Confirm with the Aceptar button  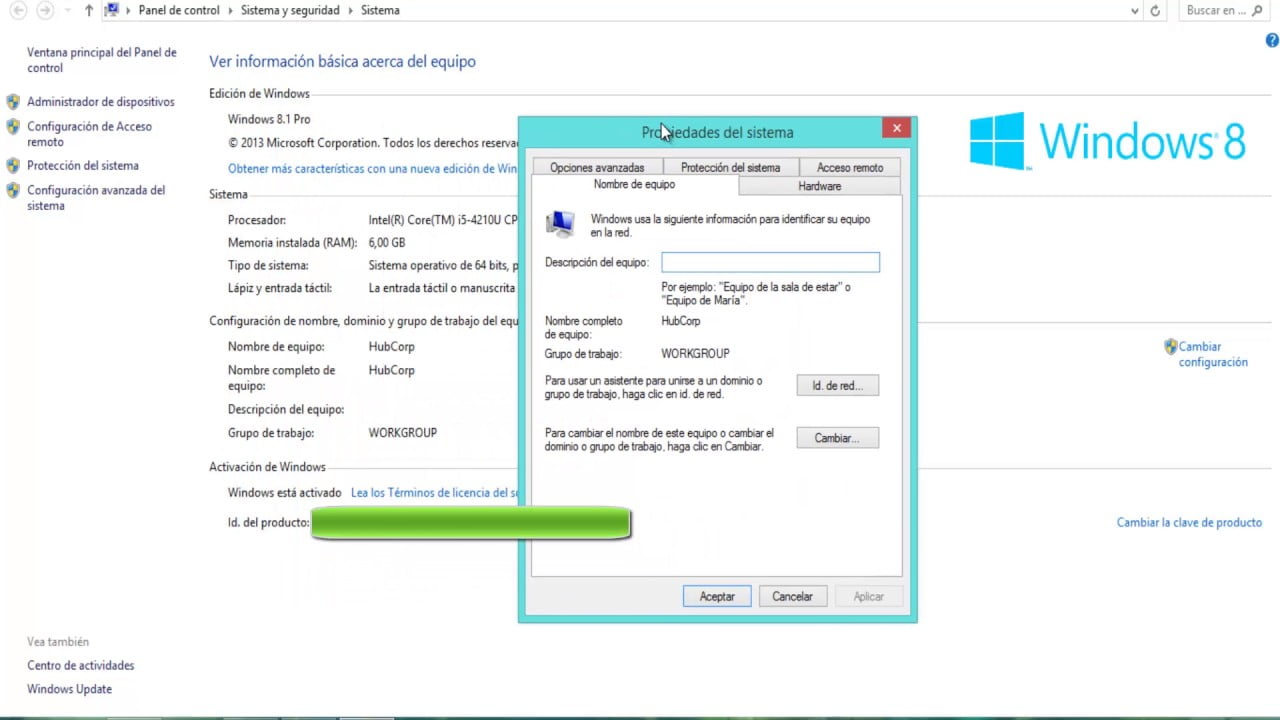717,596
